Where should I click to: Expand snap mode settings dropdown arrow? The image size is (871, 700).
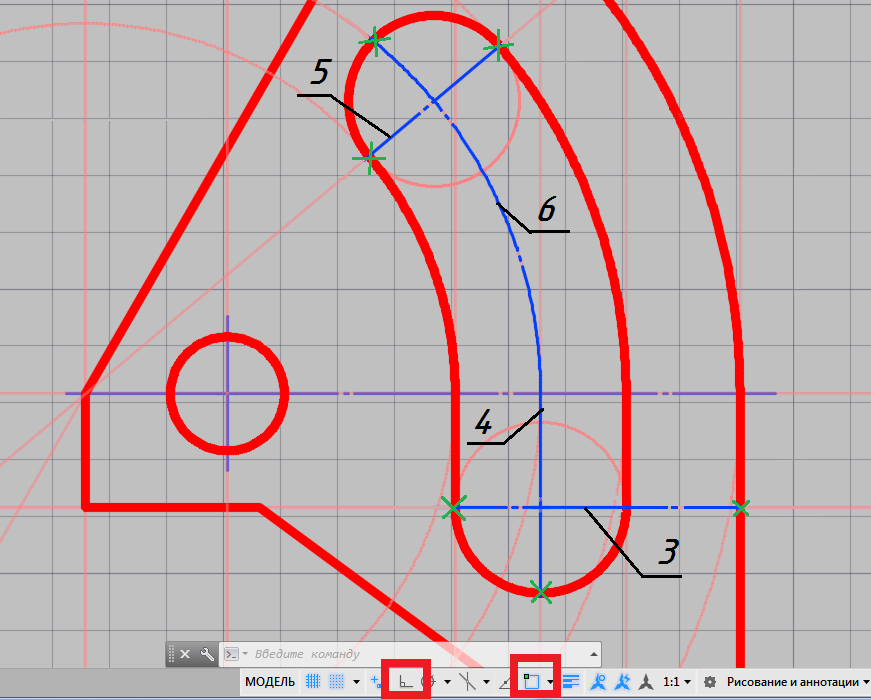(356, 682)
